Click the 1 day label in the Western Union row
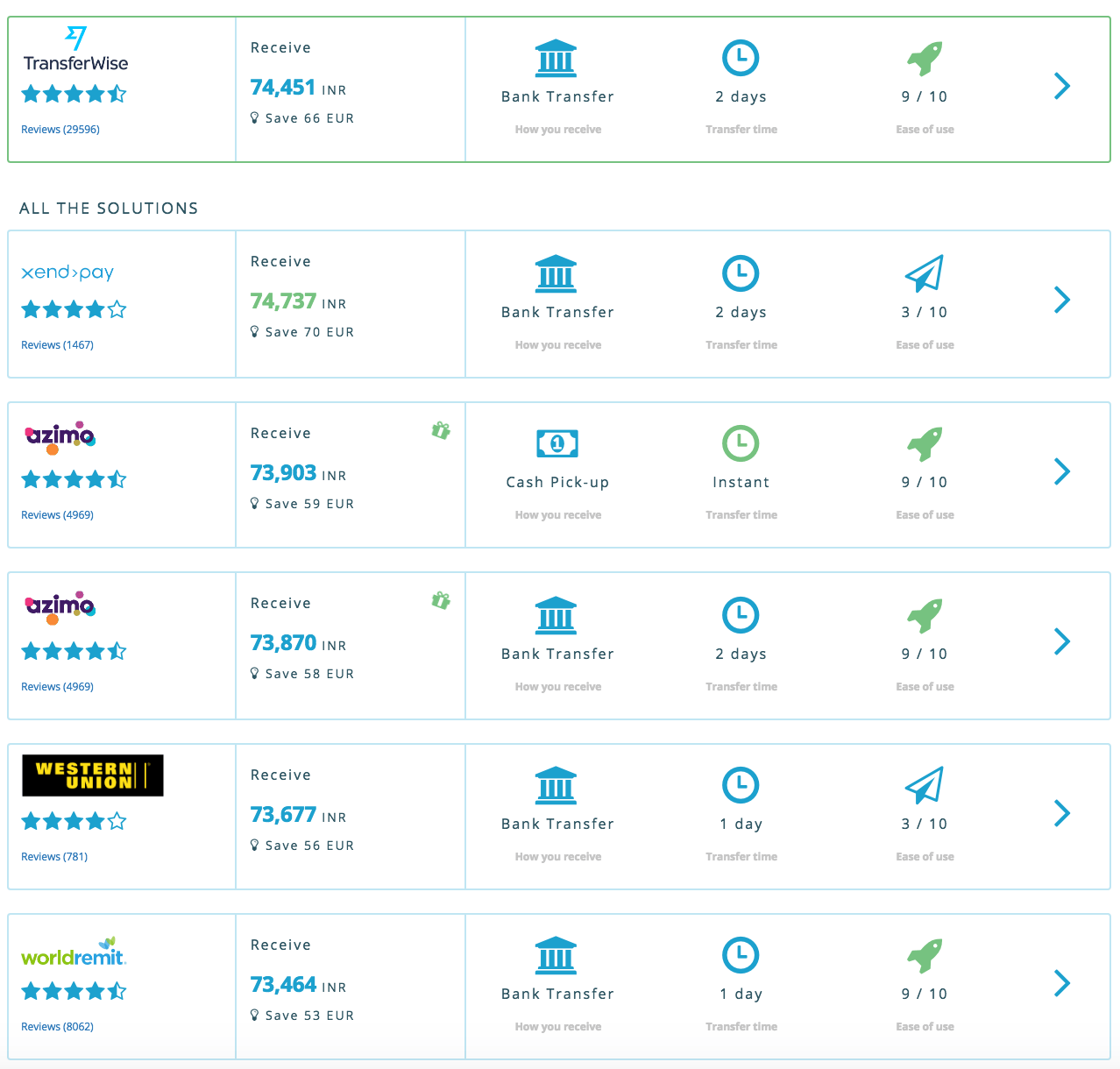Viewport: 1120px width, 1069px height. 741,824
